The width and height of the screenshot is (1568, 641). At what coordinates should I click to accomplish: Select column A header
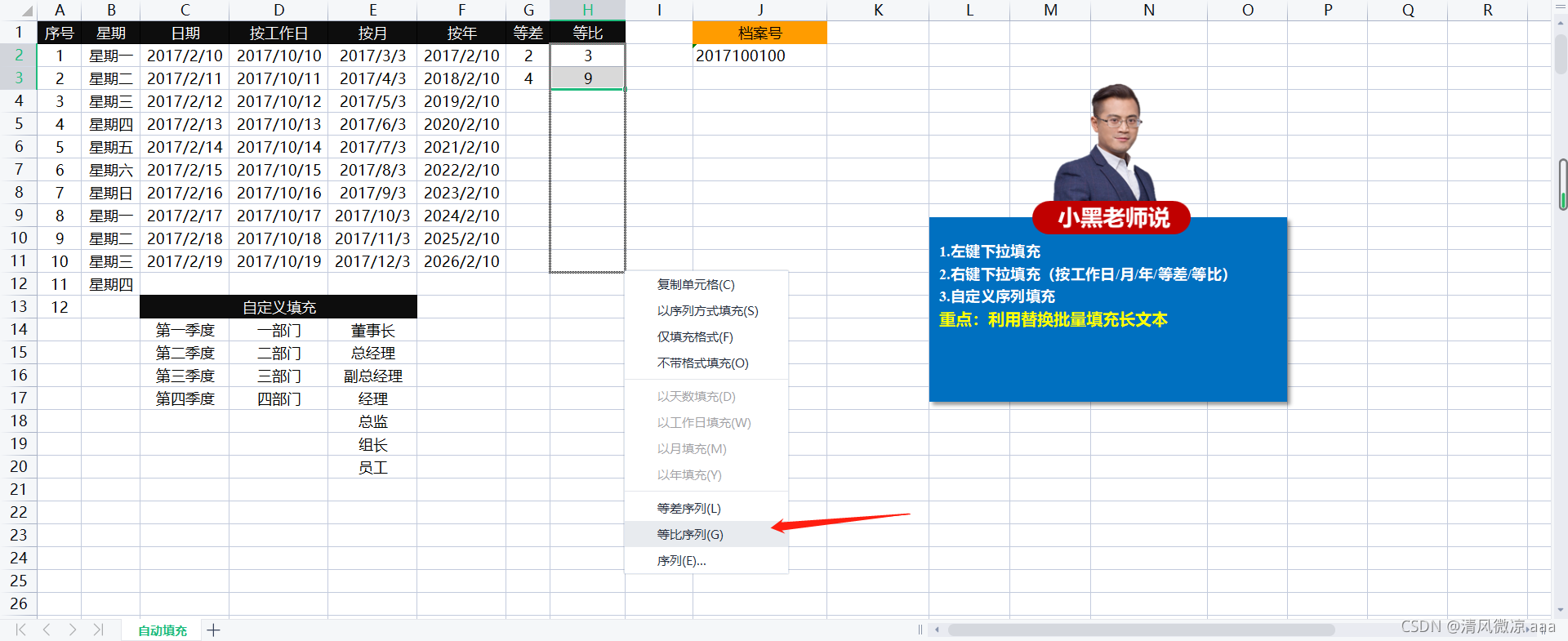click(x=59, y=10)
